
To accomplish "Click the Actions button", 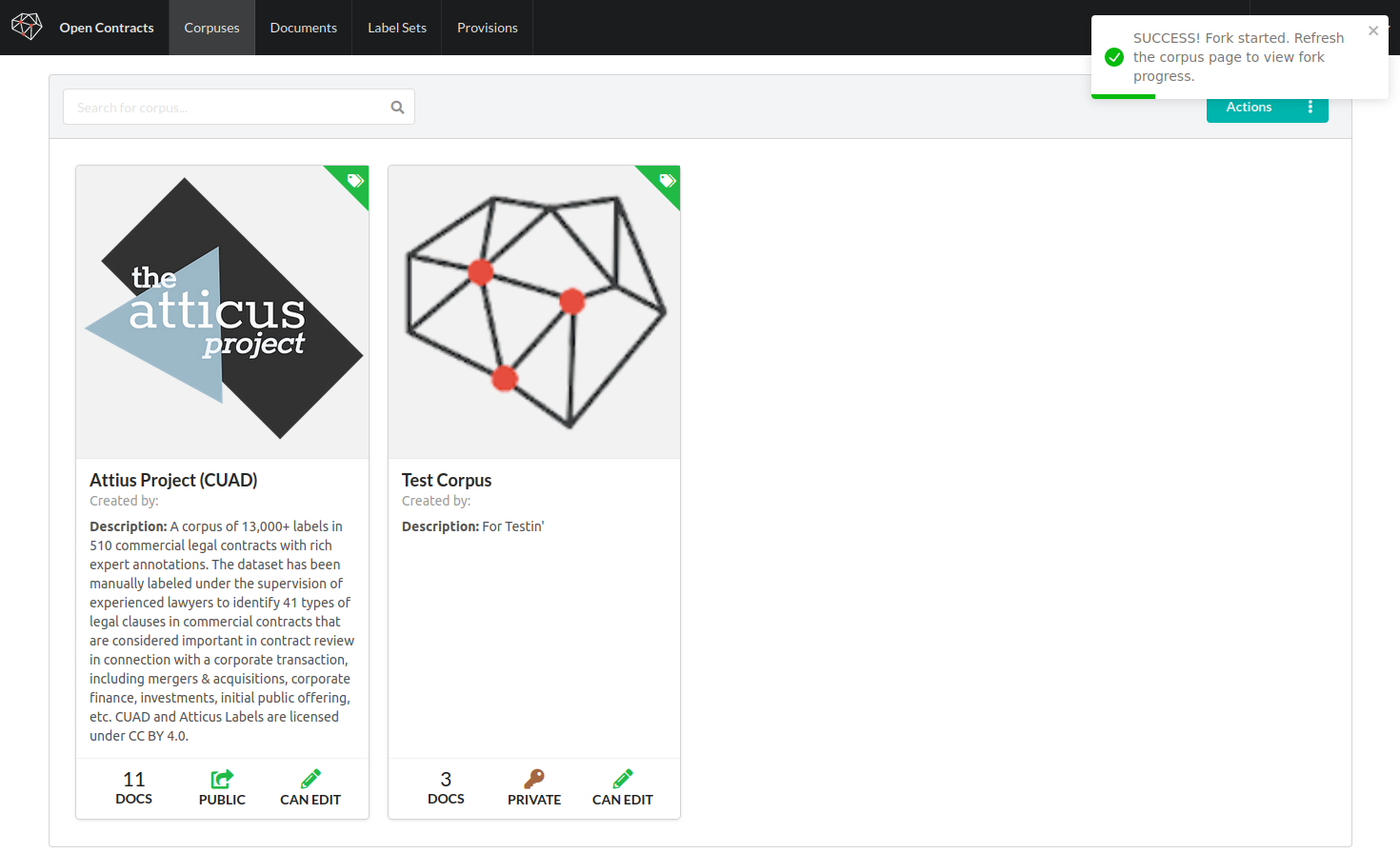I will 1249,108.
